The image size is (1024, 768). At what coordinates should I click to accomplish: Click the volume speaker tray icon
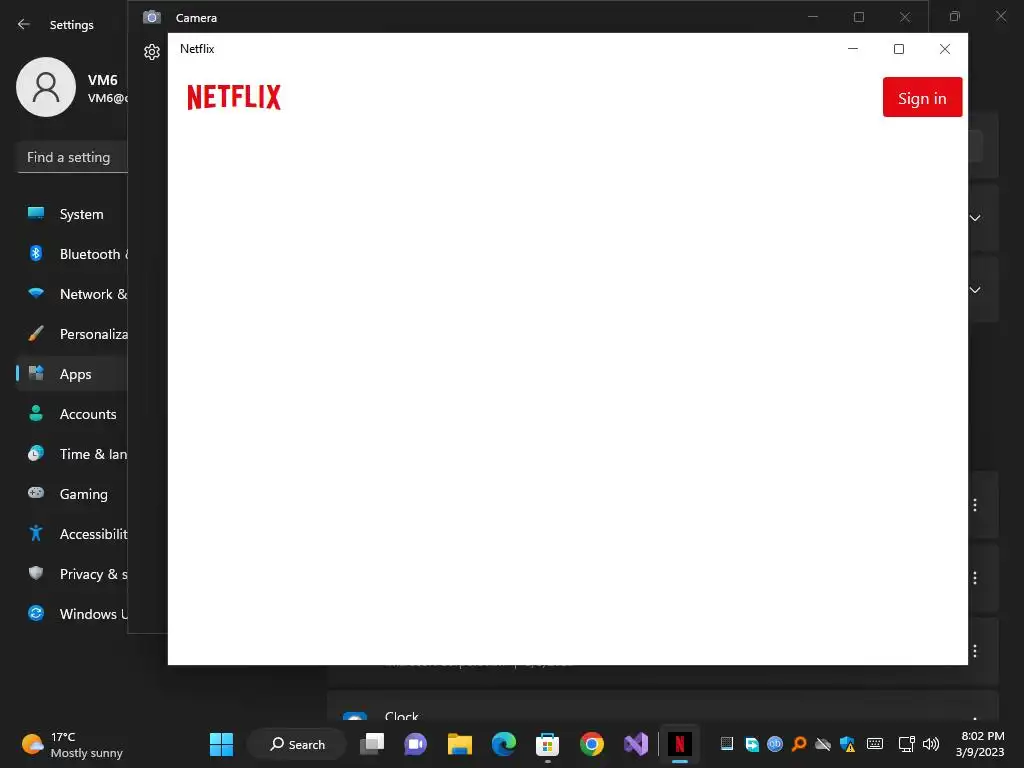click(x=931, y=744)
